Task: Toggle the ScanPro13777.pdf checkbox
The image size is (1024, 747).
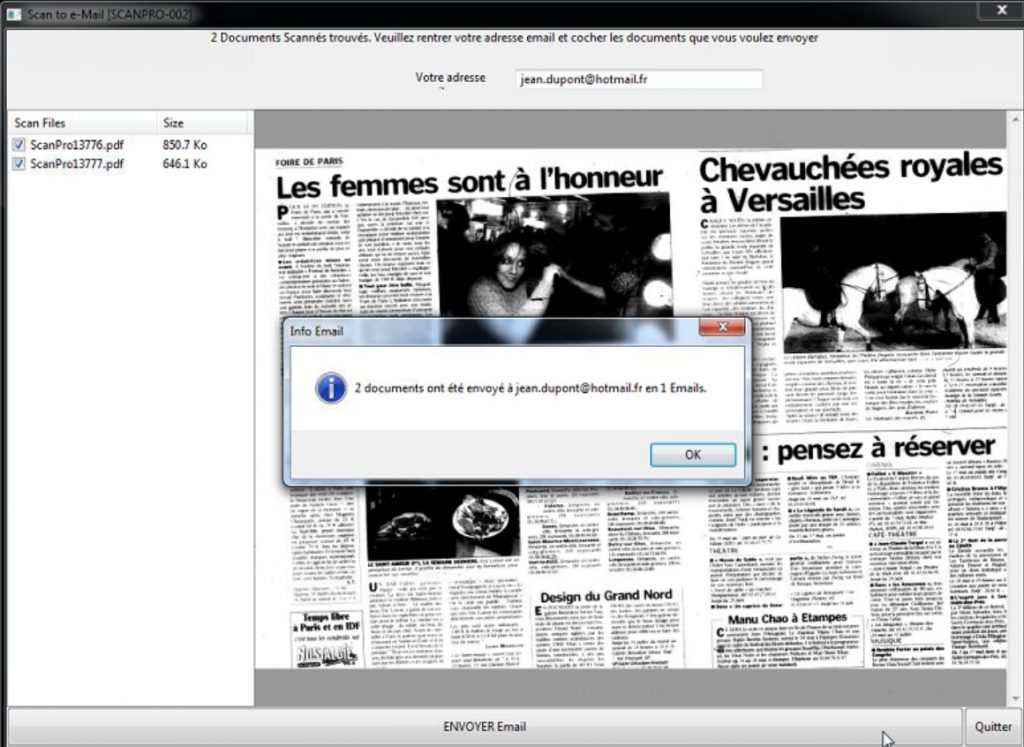Action: 19,164
